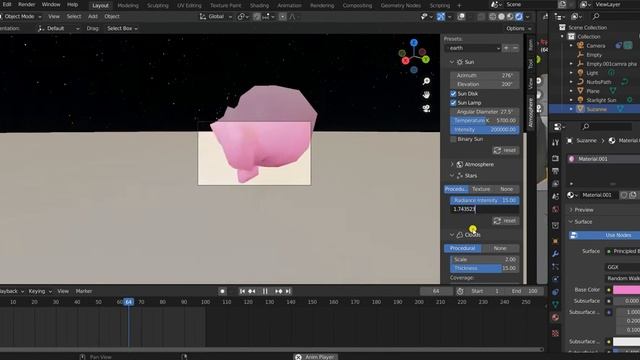Click the navigation axis gizmo

pyautogui.click(x=414, y=56)
